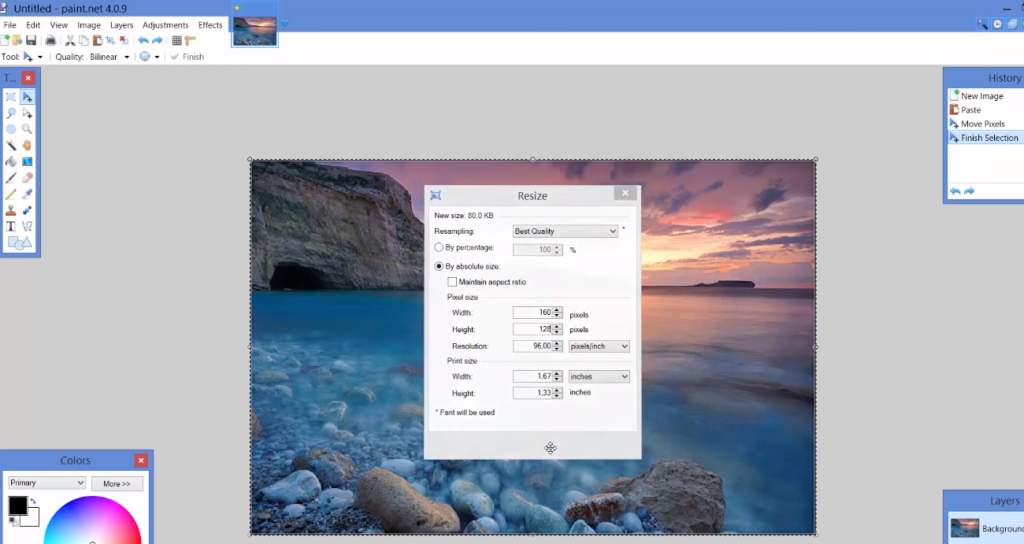The width and height of the screenshot is (1024, 544).
Task: Activate the Clone Stamp tool
Action: pyautogui.click(x=11, y=210)
